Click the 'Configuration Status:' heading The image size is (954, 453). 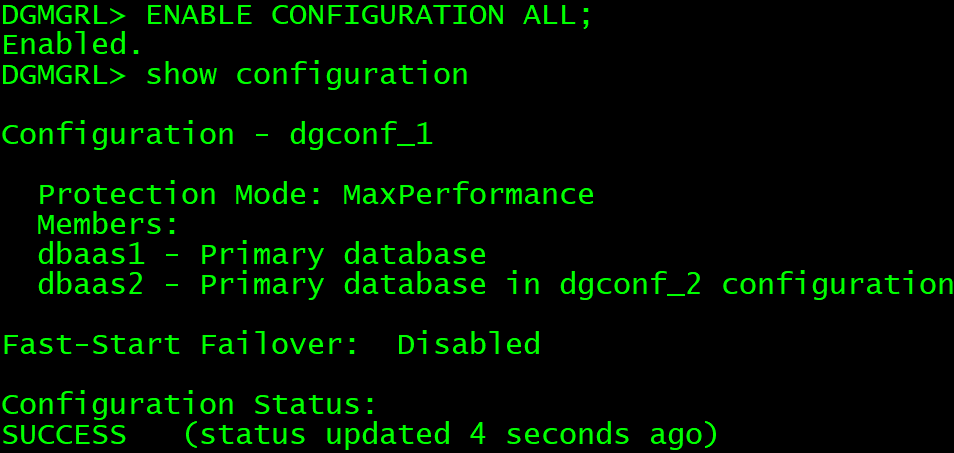[x=190, y=405]
